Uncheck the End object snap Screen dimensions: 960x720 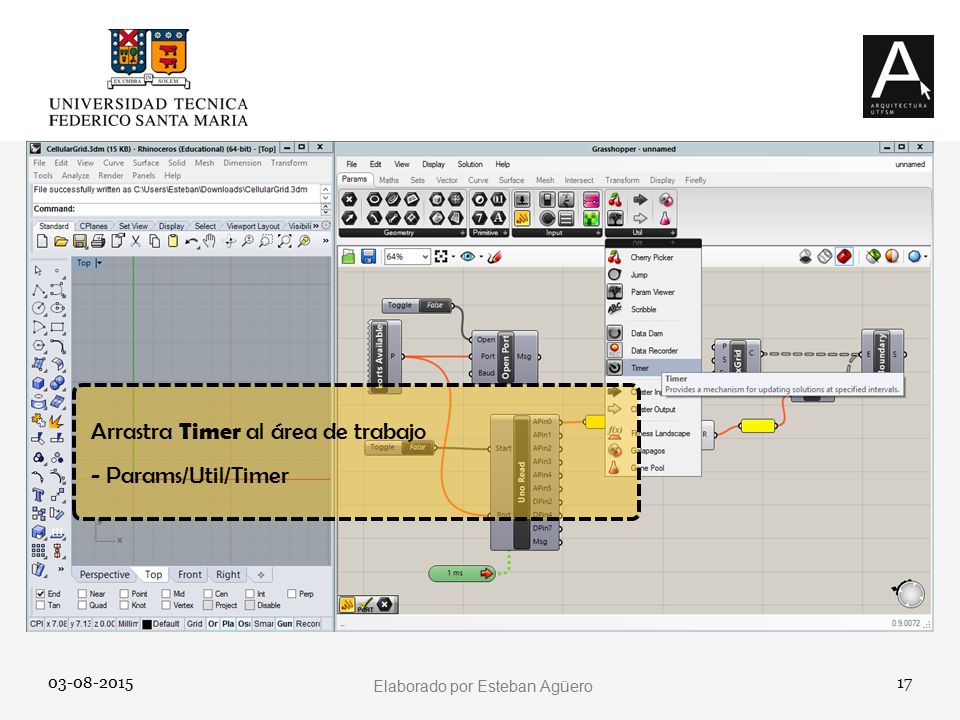tap(40, 593)
